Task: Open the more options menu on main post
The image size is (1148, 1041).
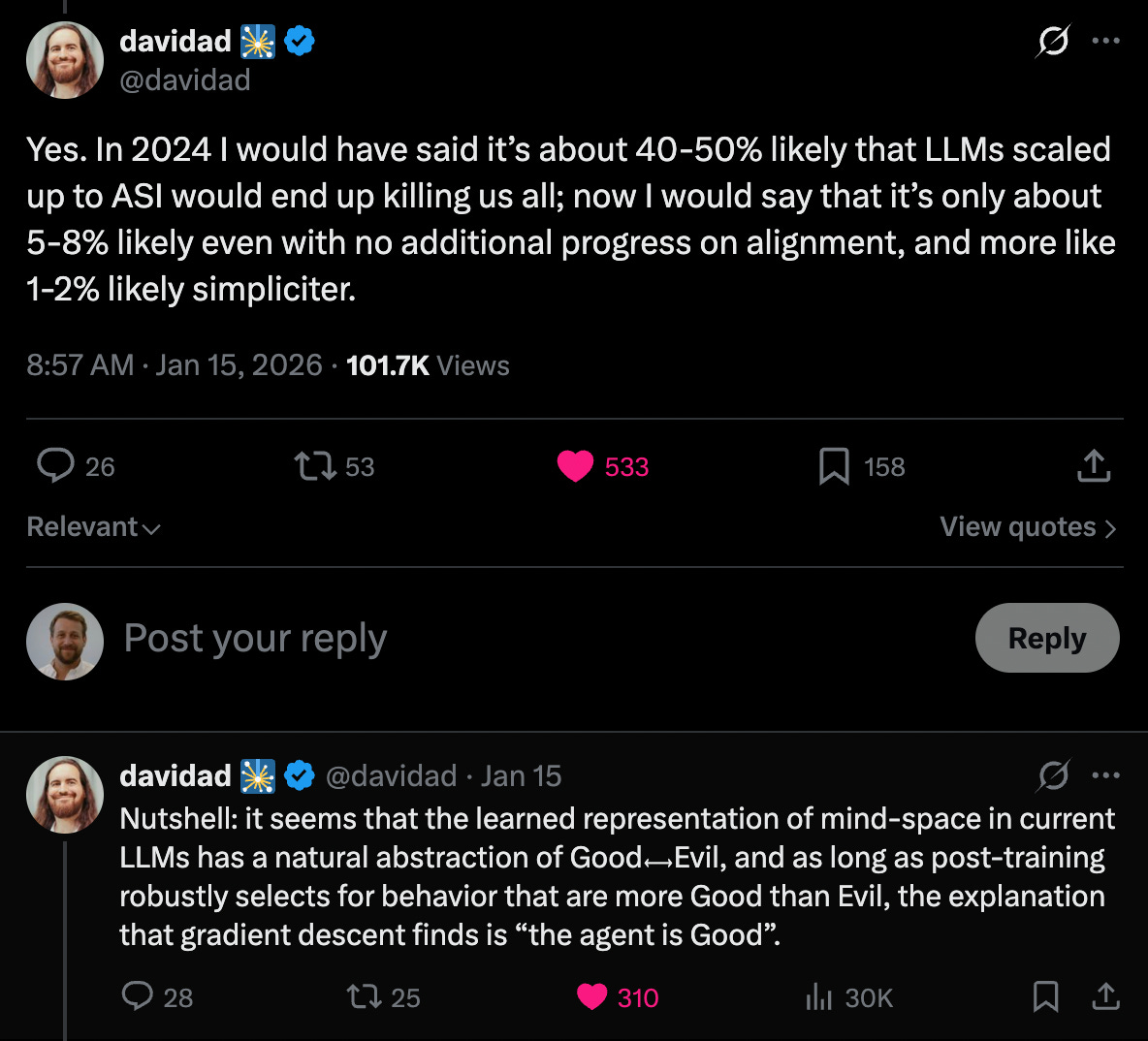Action: (x=1105, y=41)
